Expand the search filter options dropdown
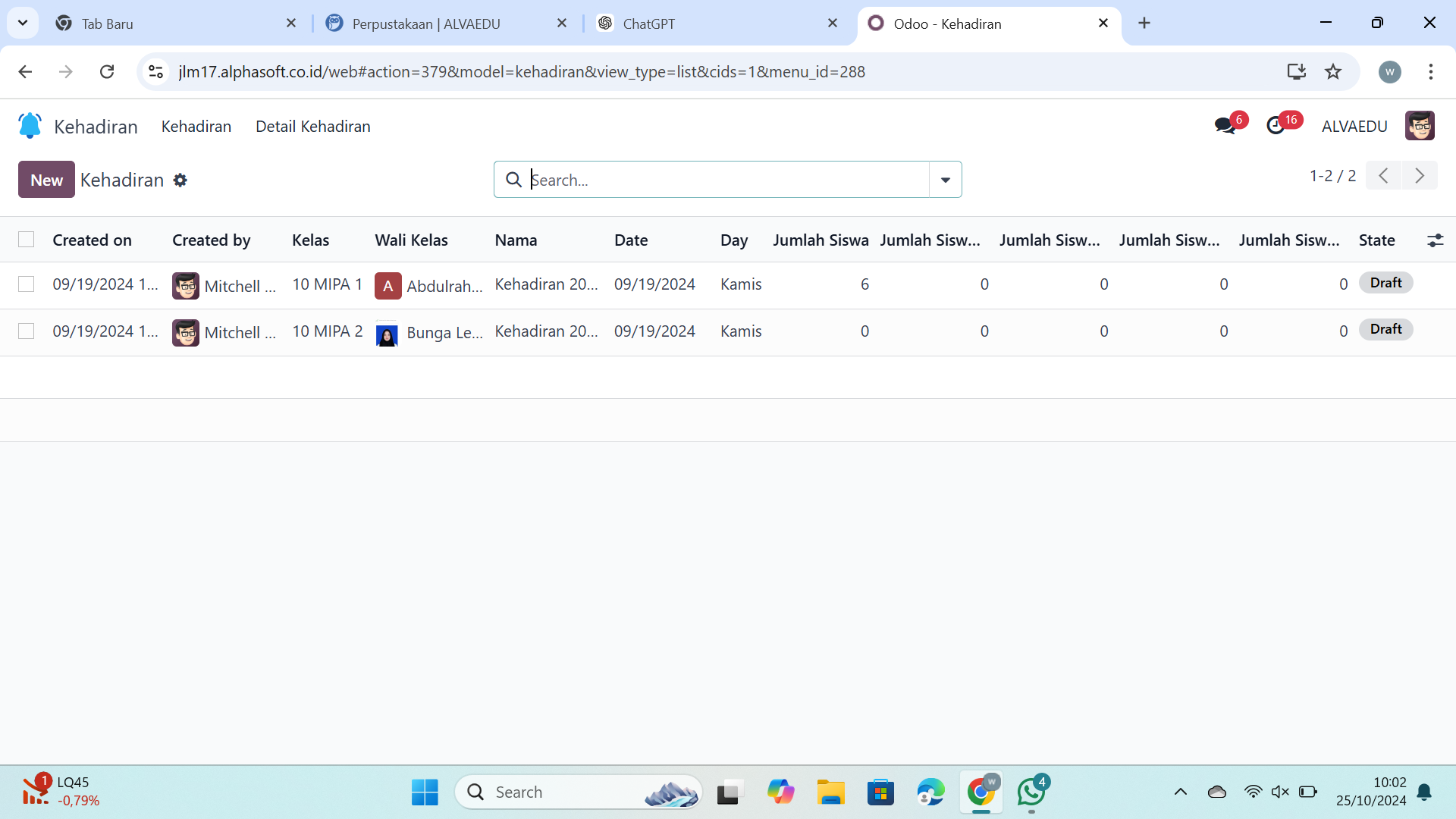The height and width of the screenshot is (819, 1456). coord(945,180)
